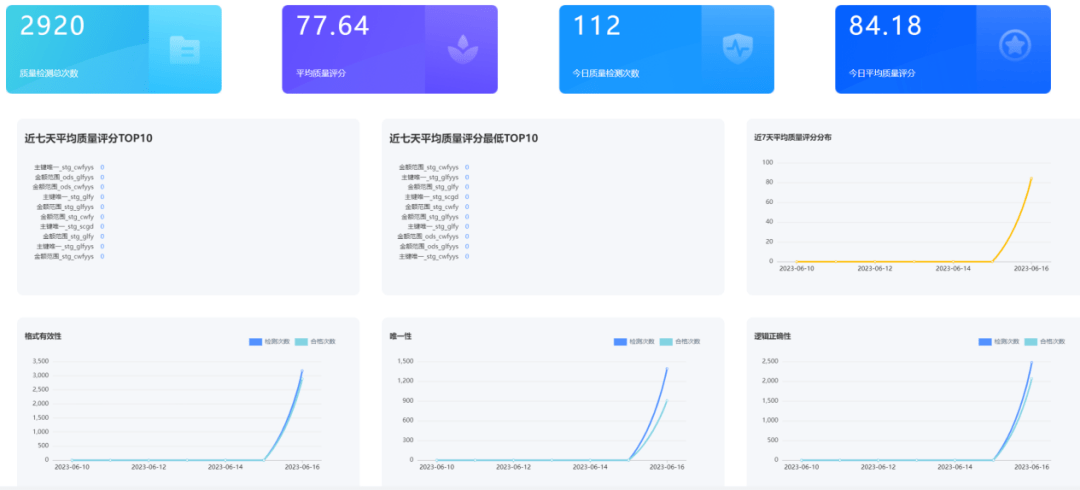Select 金额范围_ods_glfyys in 最低TOP10 list

point(428,246)
